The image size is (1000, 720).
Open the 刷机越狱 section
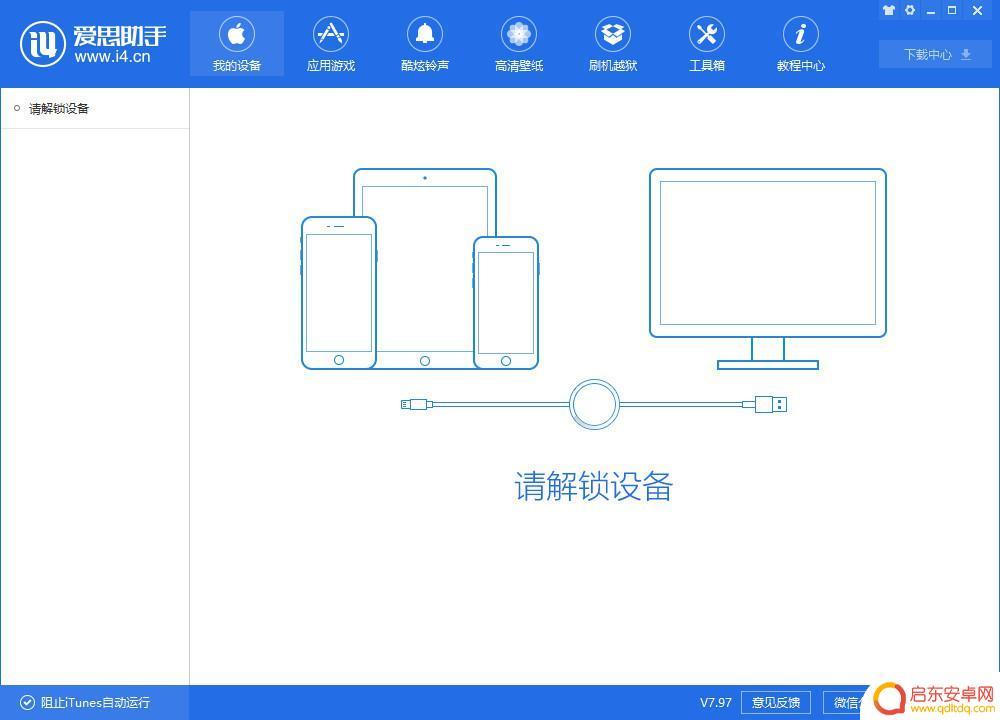613,43
